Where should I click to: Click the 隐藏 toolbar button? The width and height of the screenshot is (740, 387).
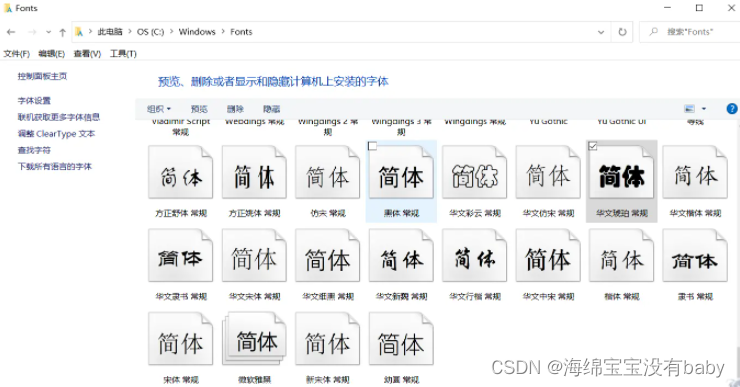click(271, 109)
